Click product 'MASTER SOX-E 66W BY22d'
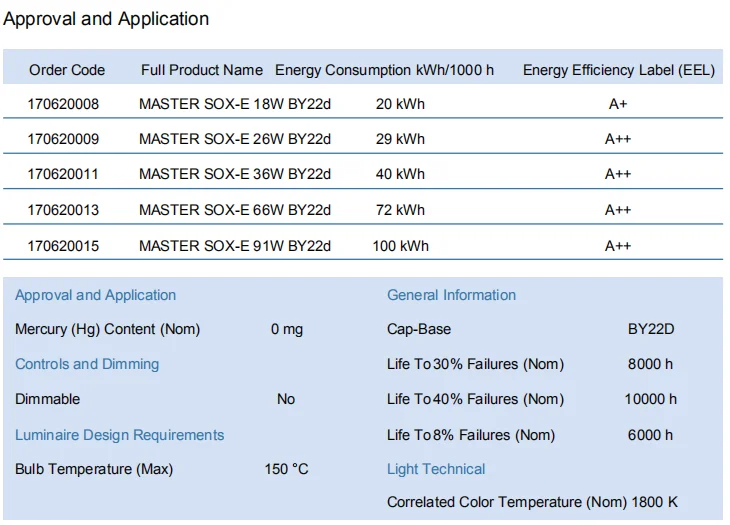730x525 pixels. tap(235, 210)
